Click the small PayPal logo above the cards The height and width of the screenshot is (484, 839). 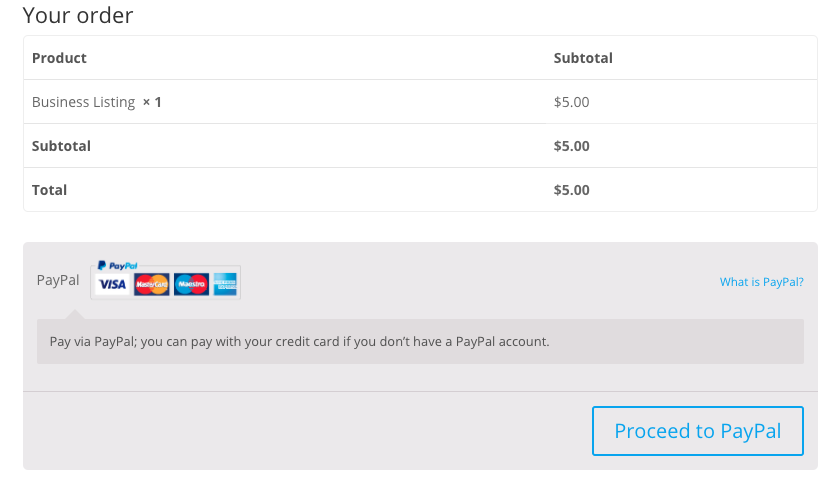pos(117,266)
